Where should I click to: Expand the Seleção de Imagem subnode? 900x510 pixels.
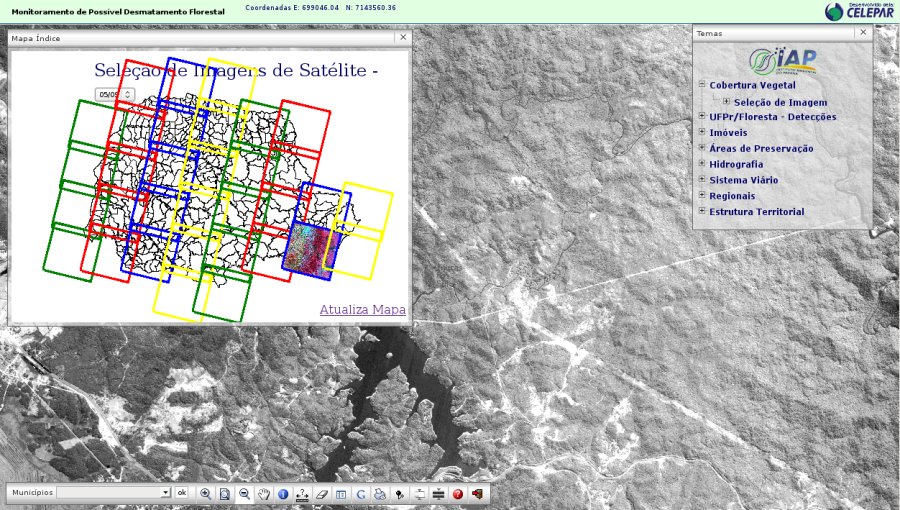click(x=726, y=101)
